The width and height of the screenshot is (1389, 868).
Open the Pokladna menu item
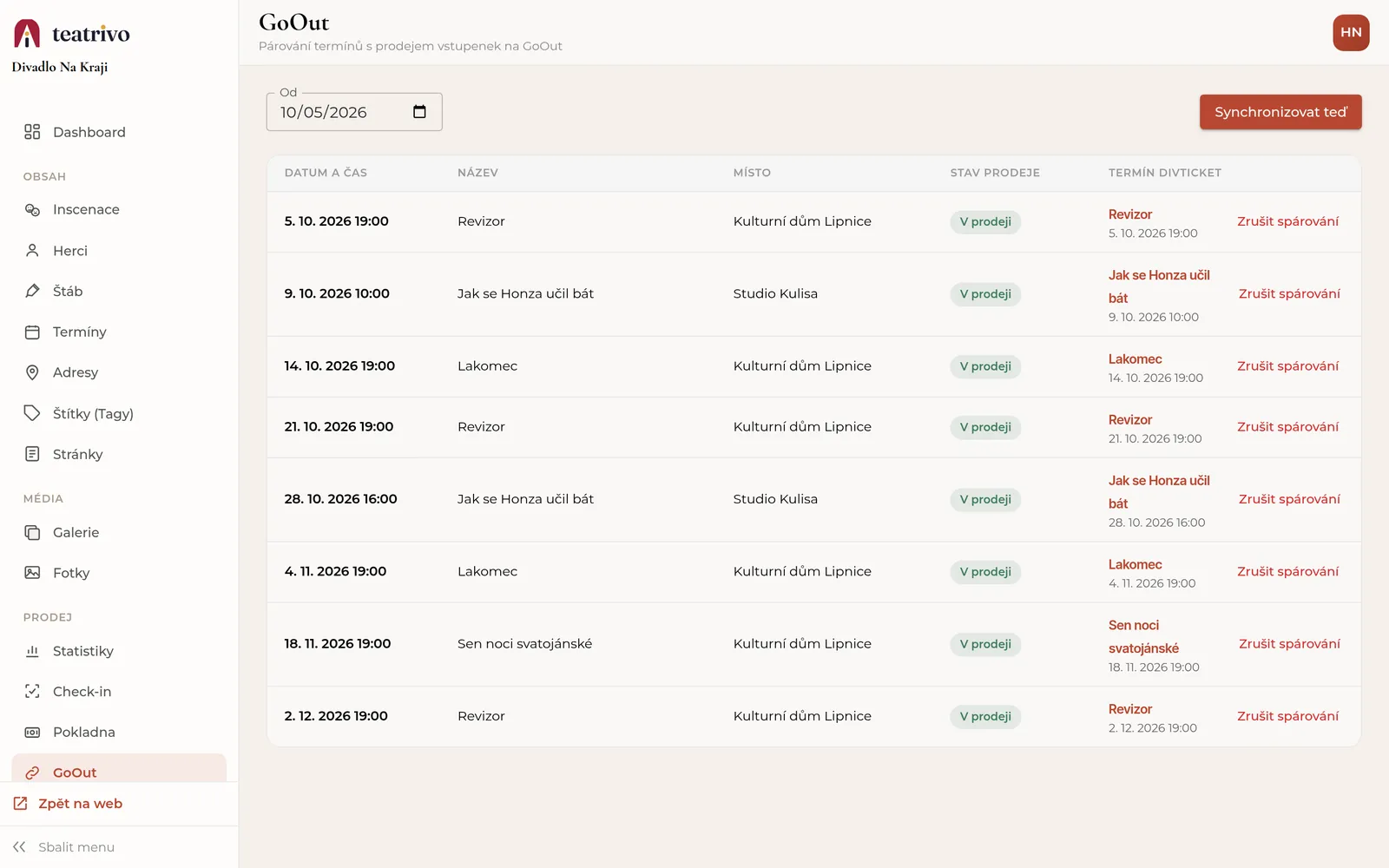coord(119,732)
